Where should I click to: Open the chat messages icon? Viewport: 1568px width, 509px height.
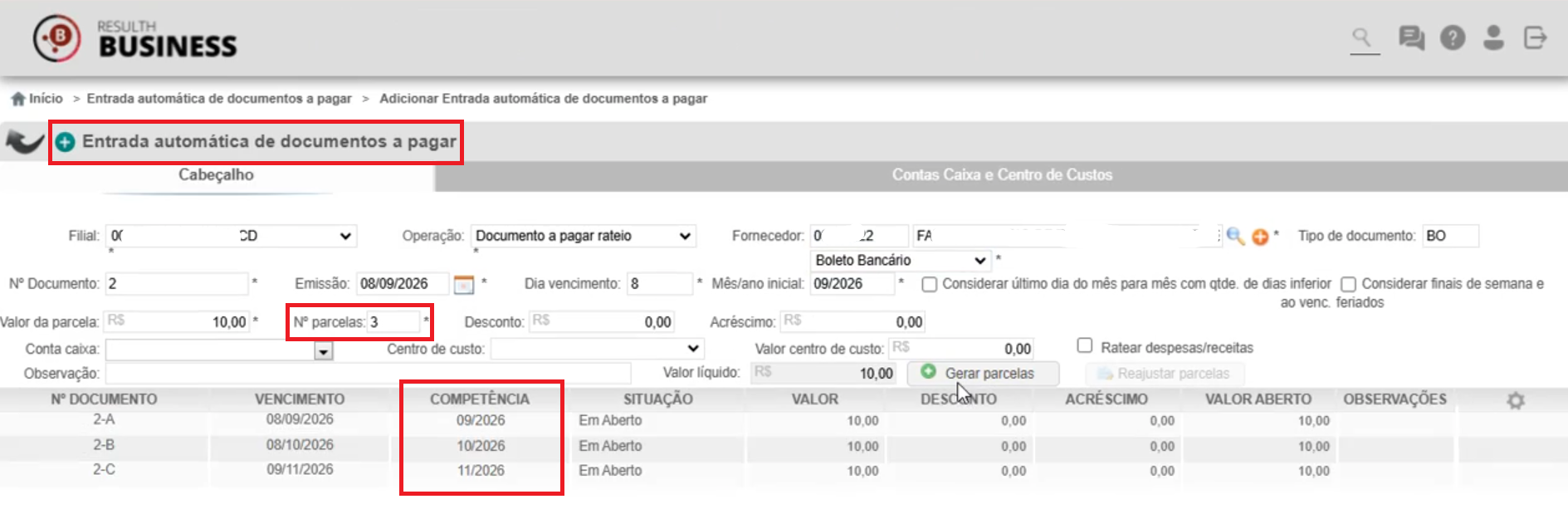pyautogui.click(x=1411, y=37)
